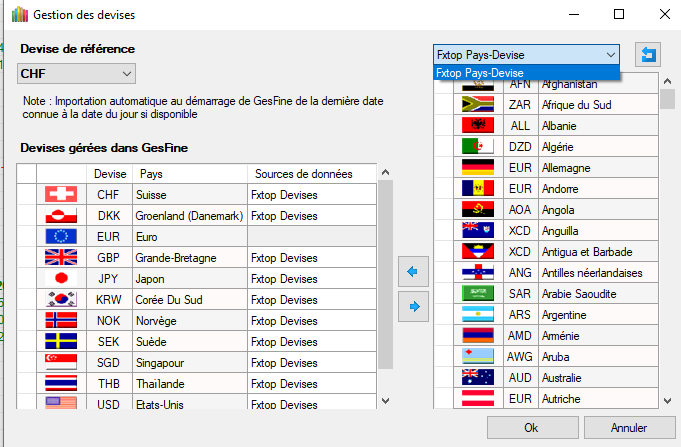Viewport: 681px width, 447px height.
Task: Click the Norway flag in NOK row
Action: click(x=61, y=320)
